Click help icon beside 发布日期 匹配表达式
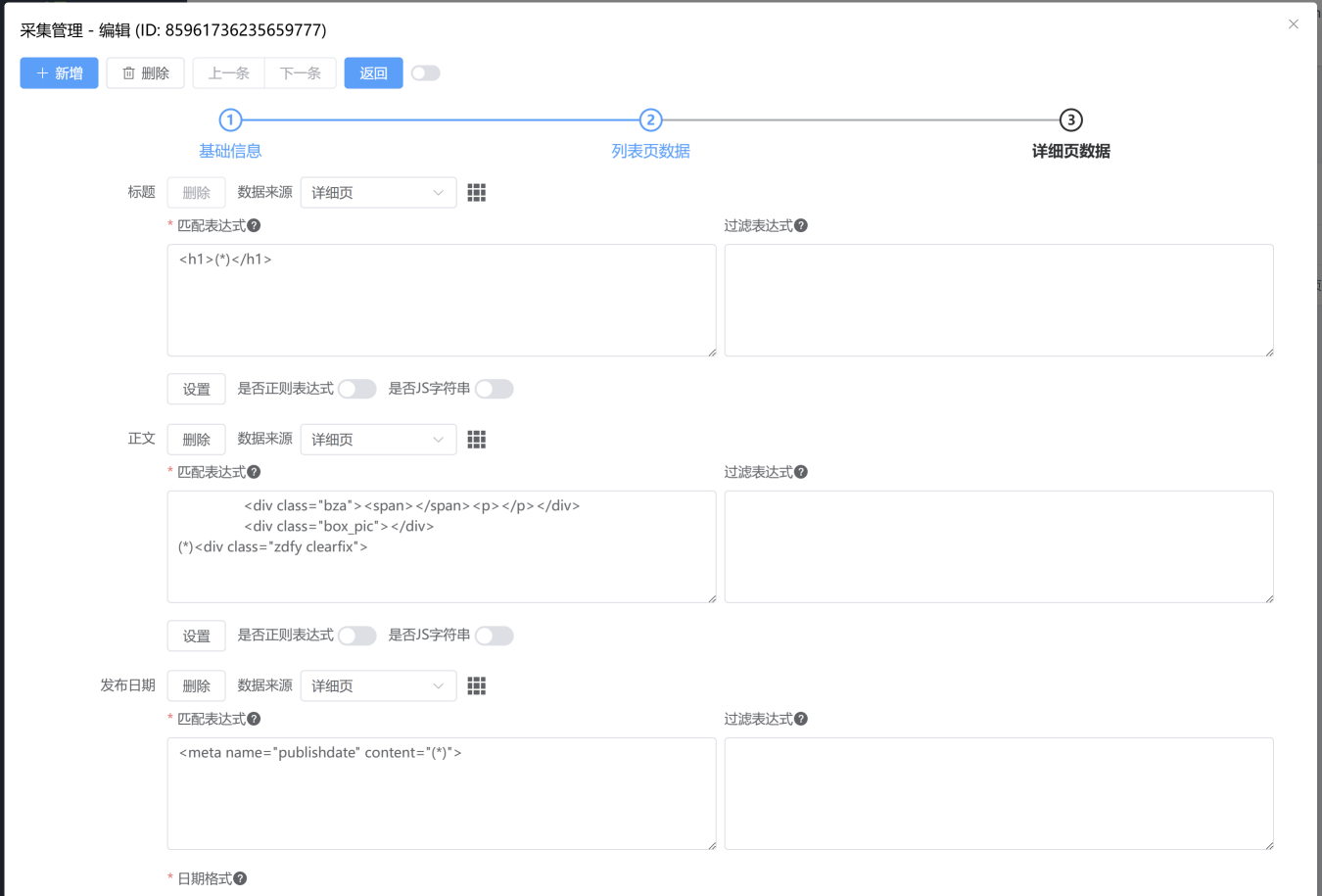 click(x=254, y=720)
